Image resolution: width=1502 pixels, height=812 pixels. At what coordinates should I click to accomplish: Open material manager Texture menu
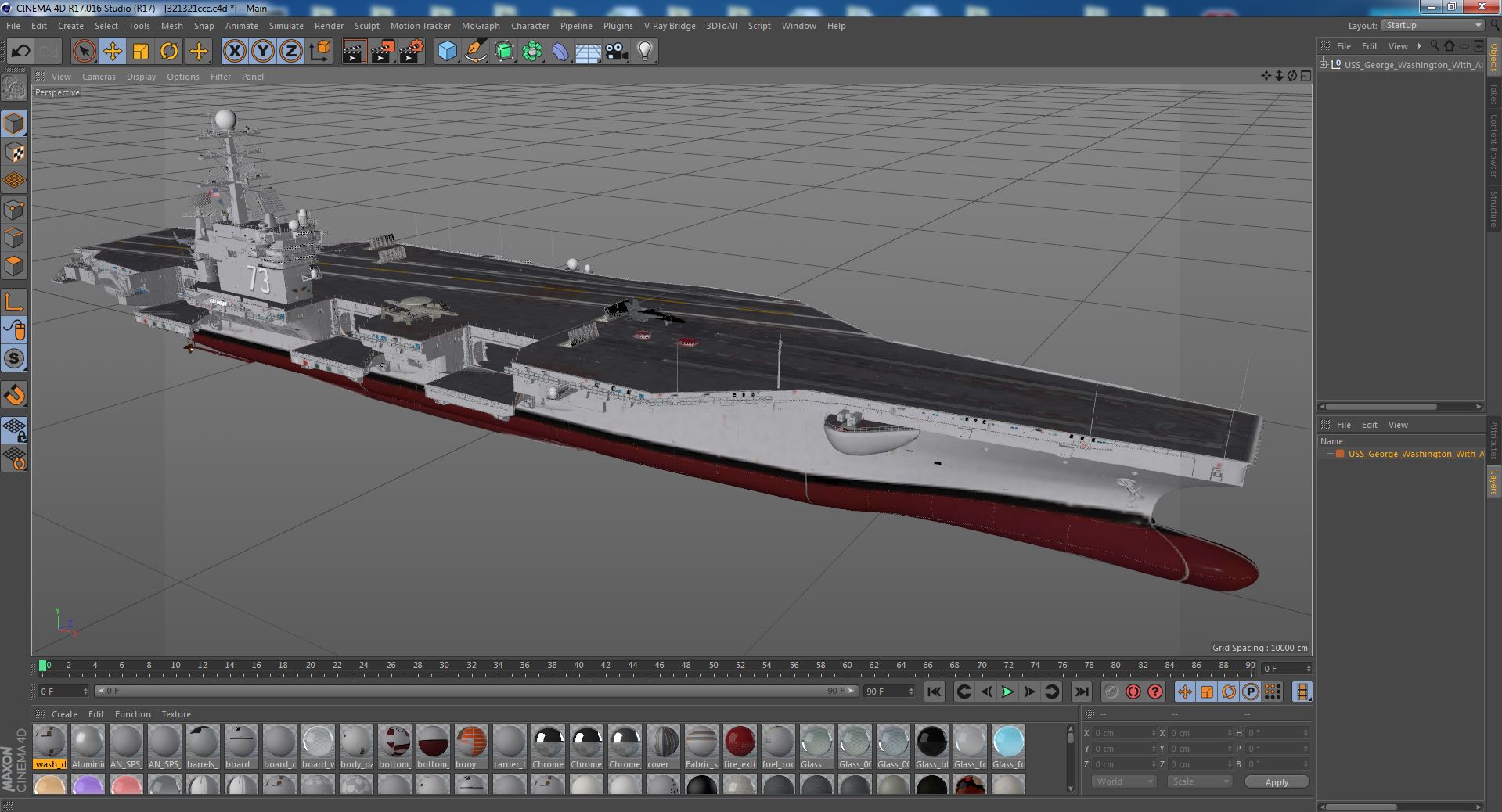176,714
